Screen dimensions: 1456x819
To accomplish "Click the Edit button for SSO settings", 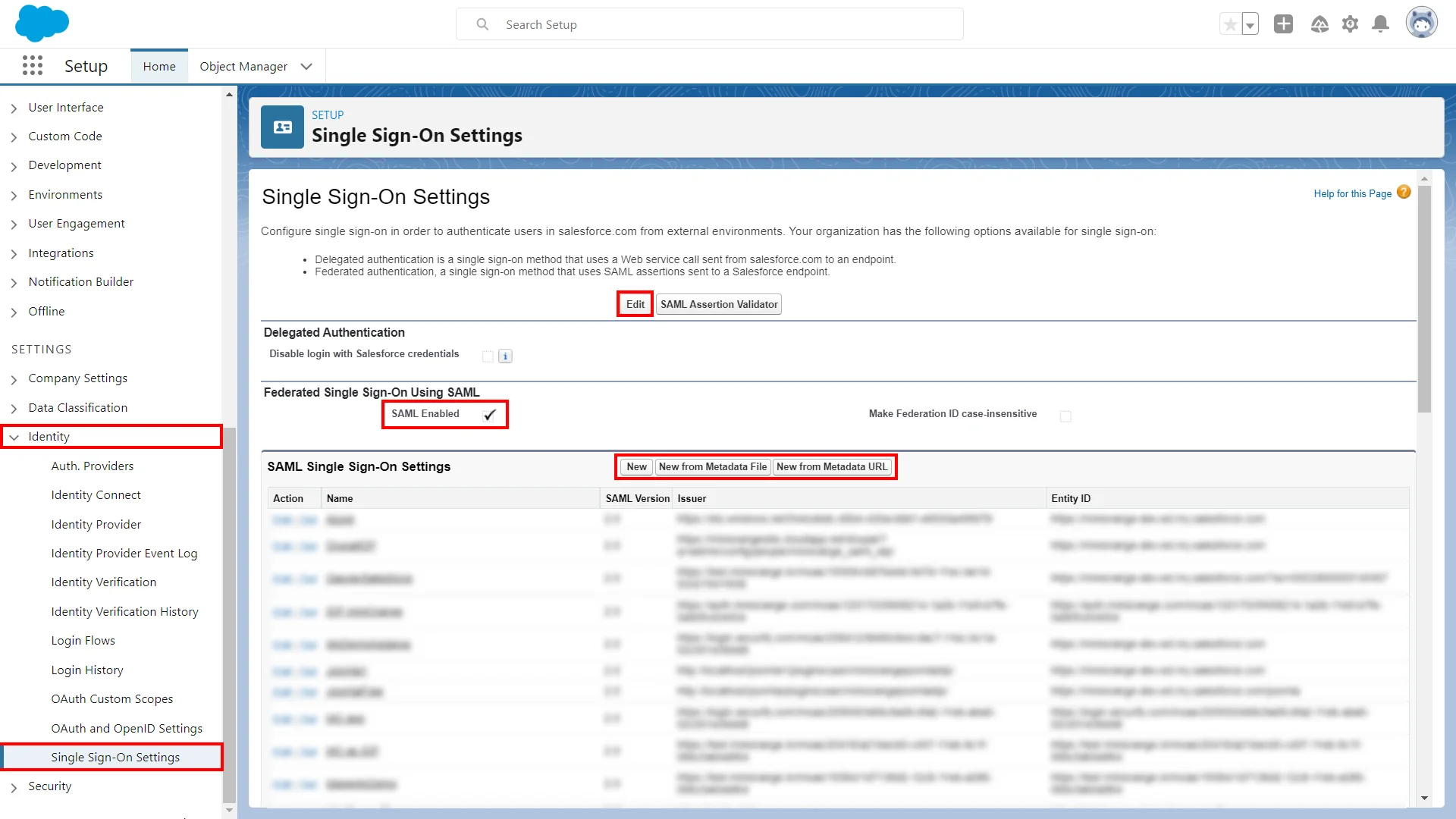I will click(634, 303).
